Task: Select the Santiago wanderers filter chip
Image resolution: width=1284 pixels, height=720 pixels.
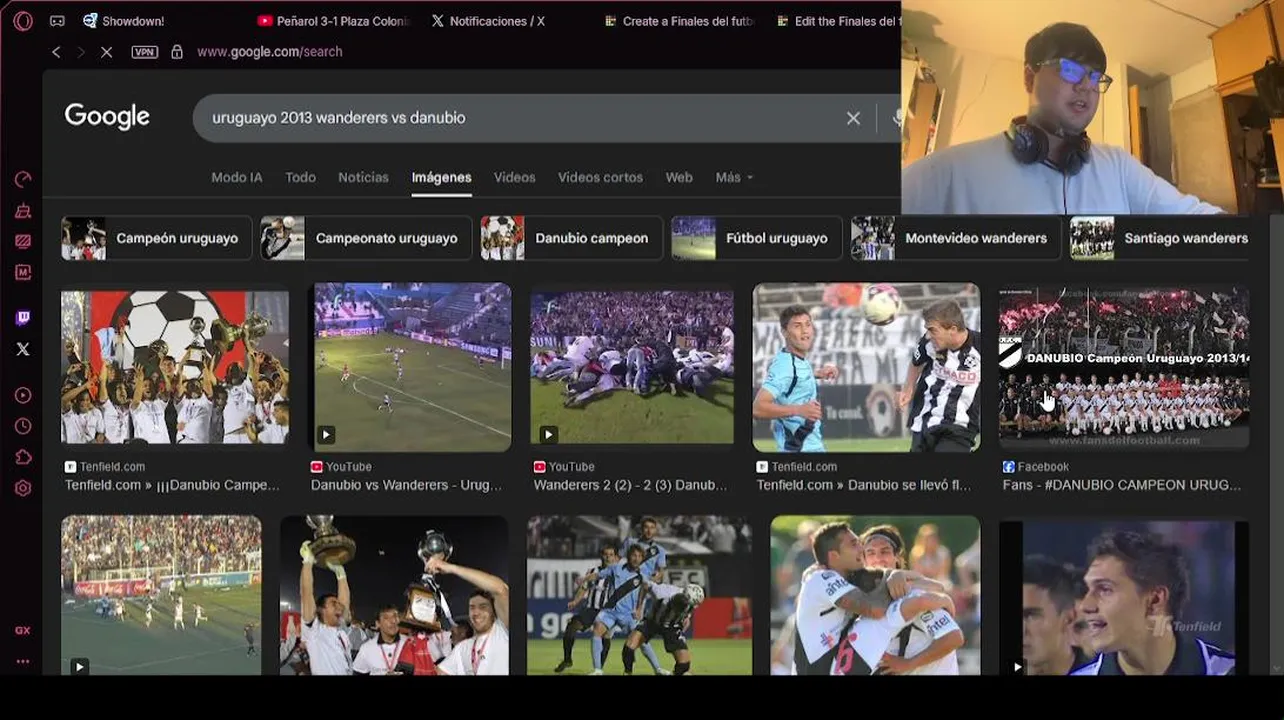Action: pyautogui.click(x=1160, y=238)
